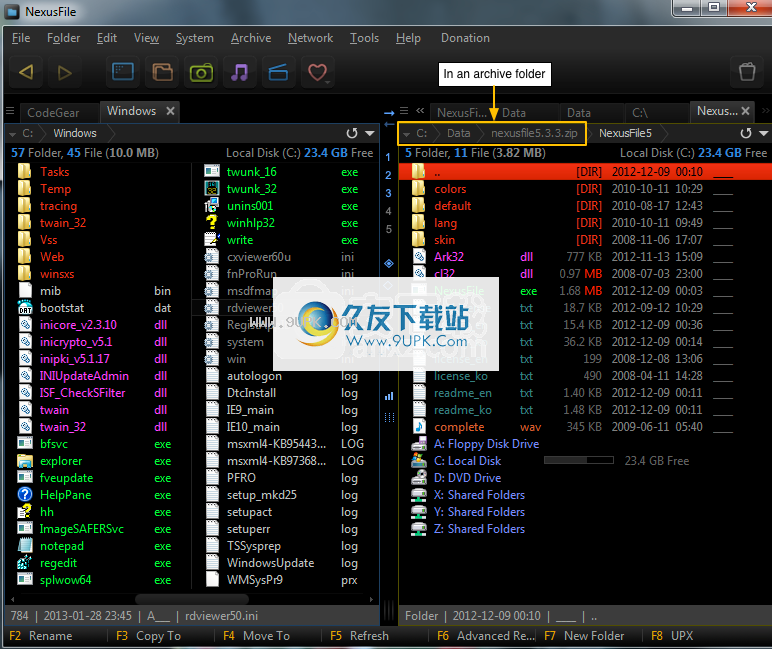Screen dimensions: 772x649
Task: Open Z: Shared Folders entry
Action: tap(479, 529)
